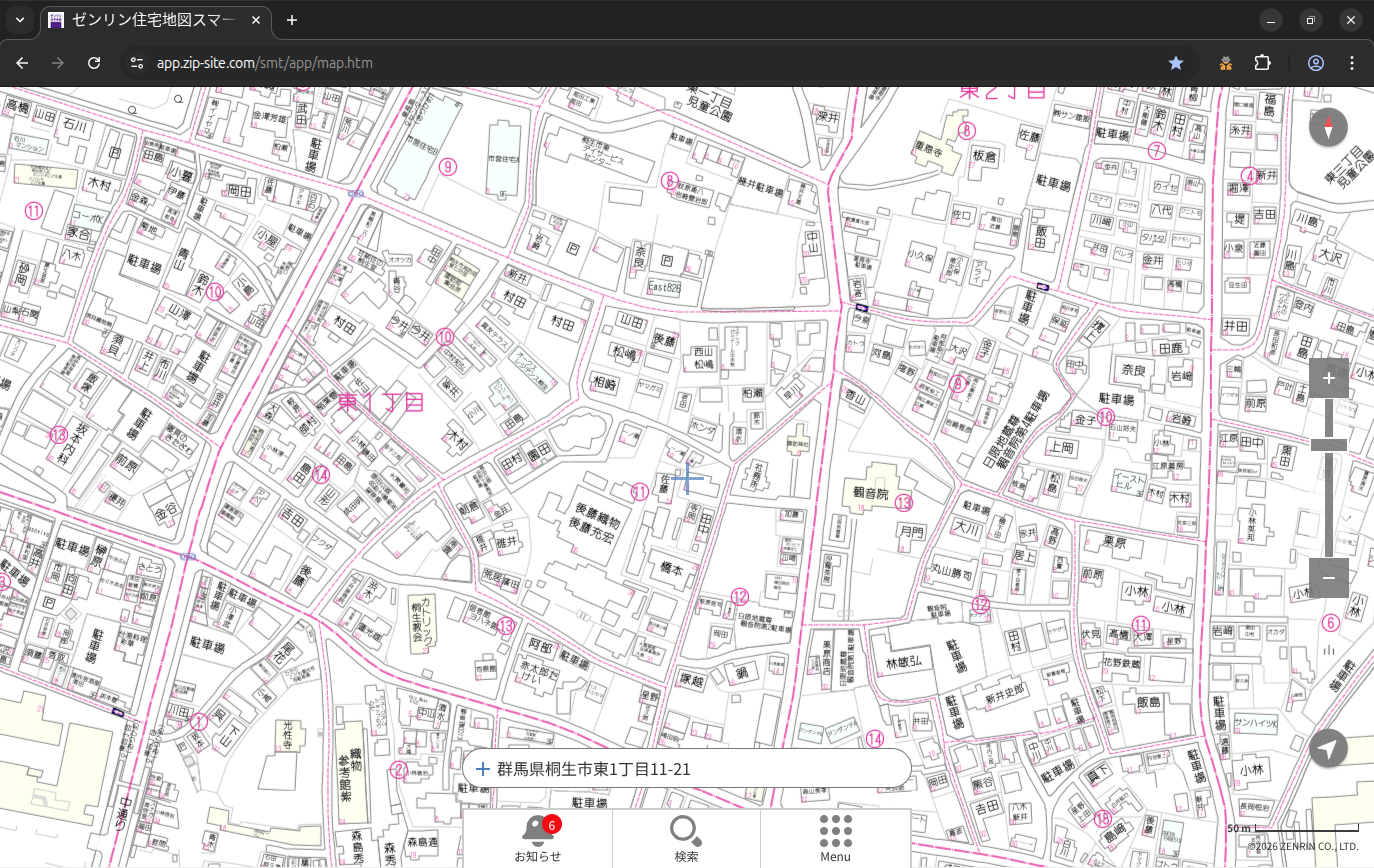1374x868 pixels.
Task: Expand the tab search dropdown arrow
Action: (20, 20)
